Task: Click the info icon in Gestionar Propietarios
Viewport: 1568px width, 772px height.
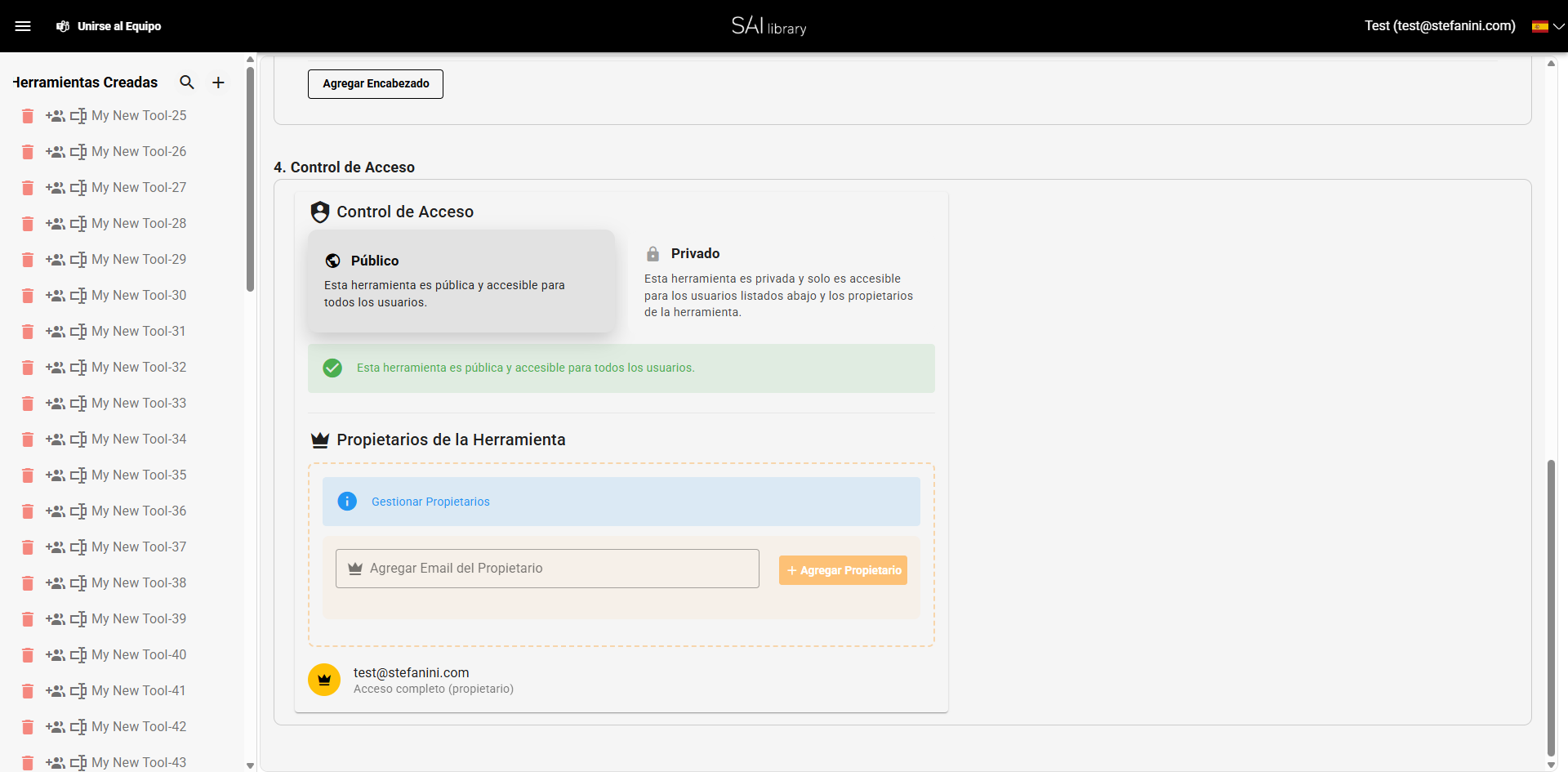Action: [347, 501]
